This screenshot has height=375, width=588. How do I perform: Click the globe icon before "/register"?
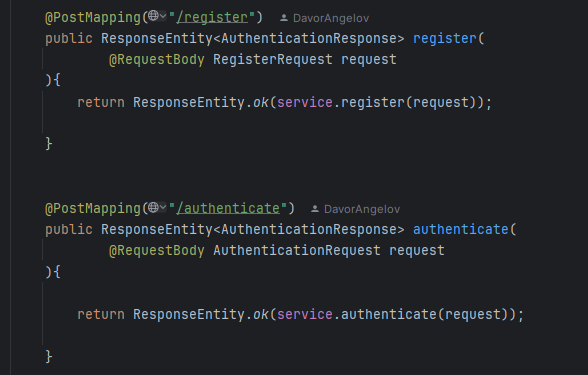(153, 16)
